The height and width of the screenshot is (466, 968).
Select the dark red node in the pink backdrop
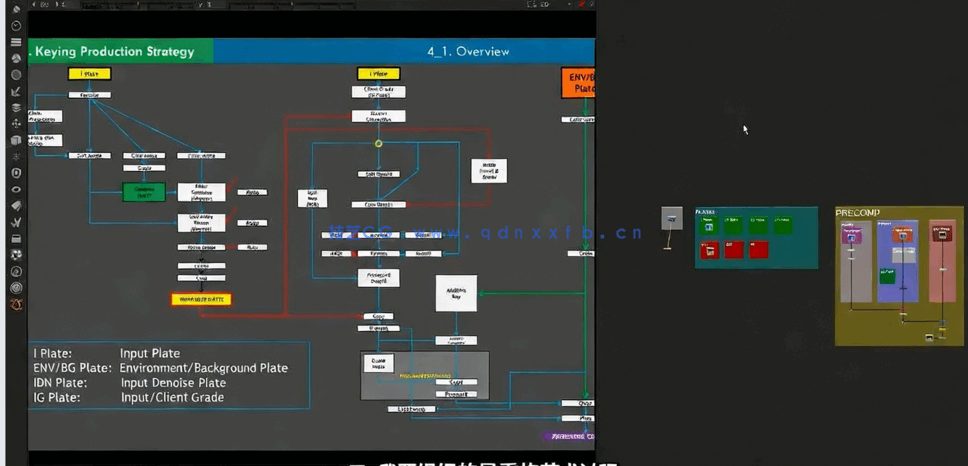pyautogui.click(x=941, y=233)
